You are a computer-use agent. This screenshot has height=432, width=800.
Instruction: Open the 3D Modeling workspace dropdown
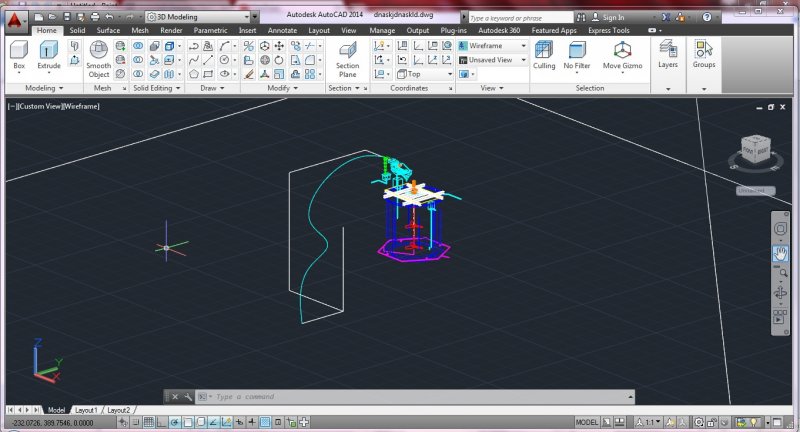click(200, 17)
